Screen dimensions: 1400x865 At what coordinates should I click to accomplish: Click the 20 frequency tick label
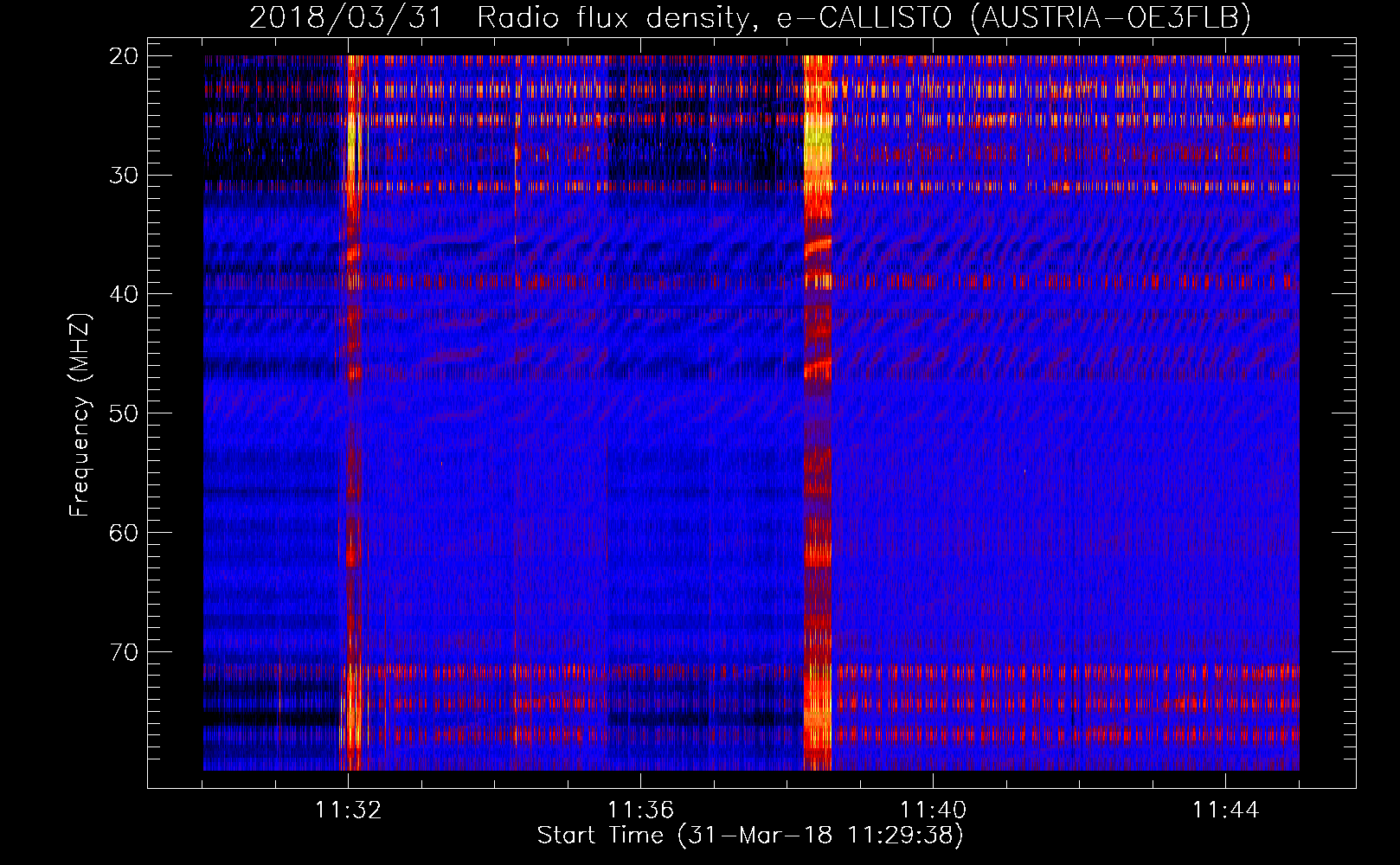(125, 56)
